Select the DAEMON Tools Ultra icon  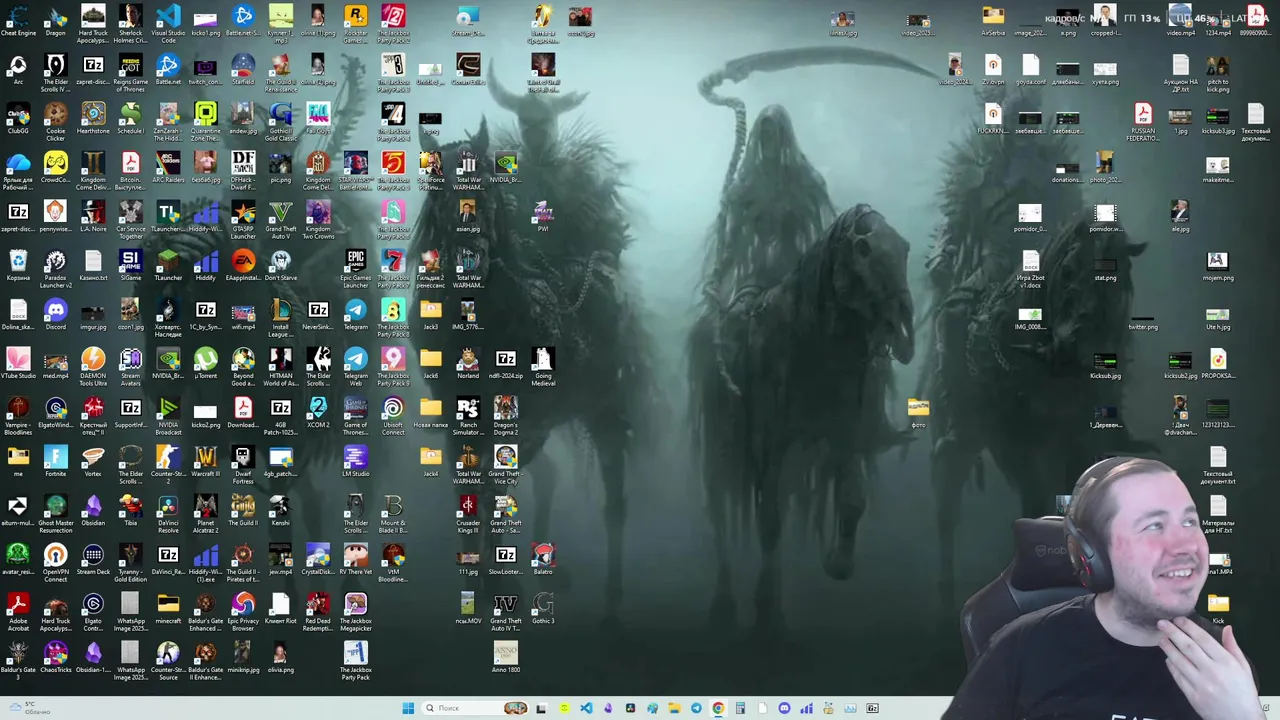point(93,366)
